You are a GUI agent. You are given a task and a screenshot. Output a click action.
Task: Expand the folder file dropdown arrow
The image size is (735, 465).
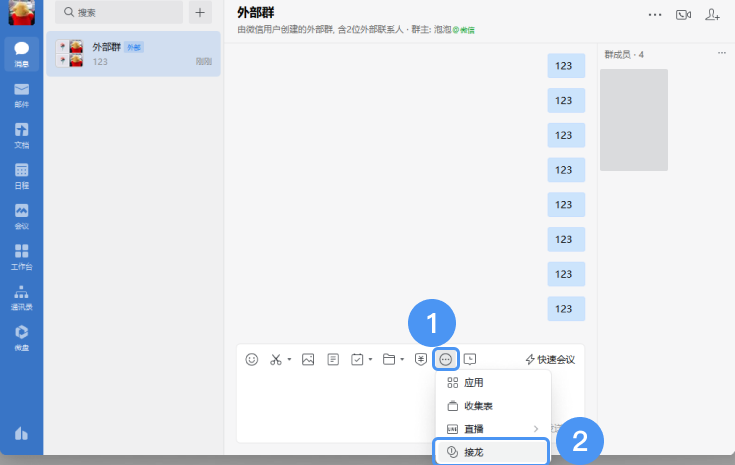pos(402,360)
